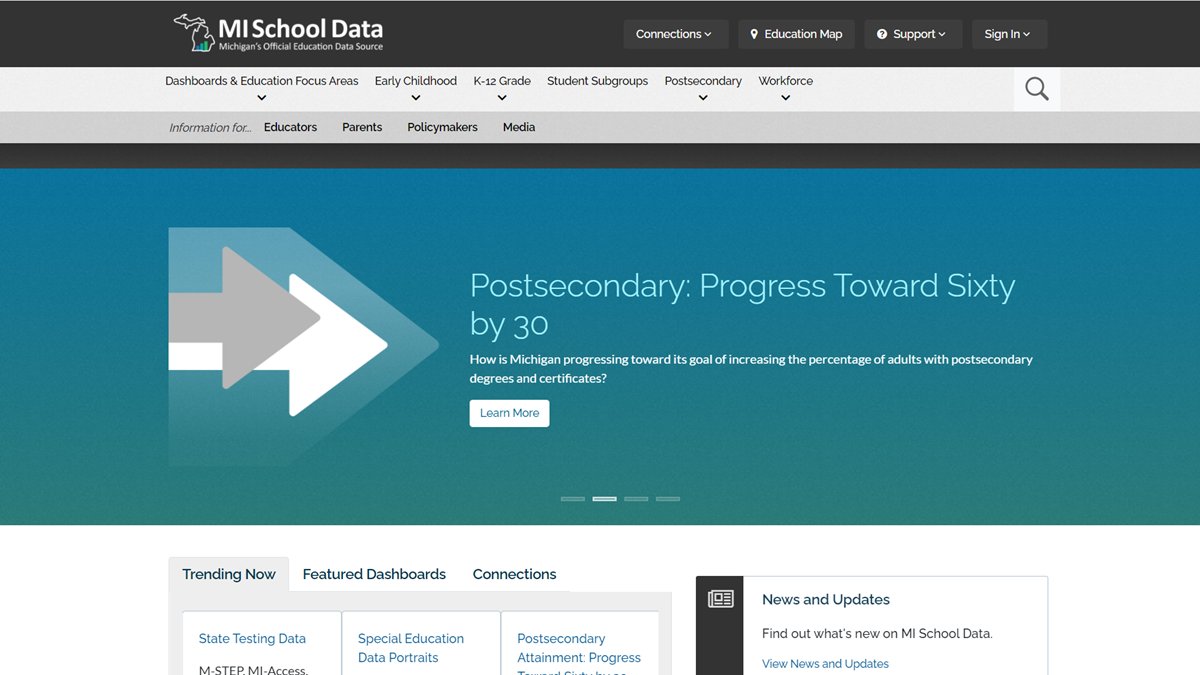The height and width of the screenshot is (675, 1200).
Task: Open the State Testing Data card link
Action: coord(252,638)
